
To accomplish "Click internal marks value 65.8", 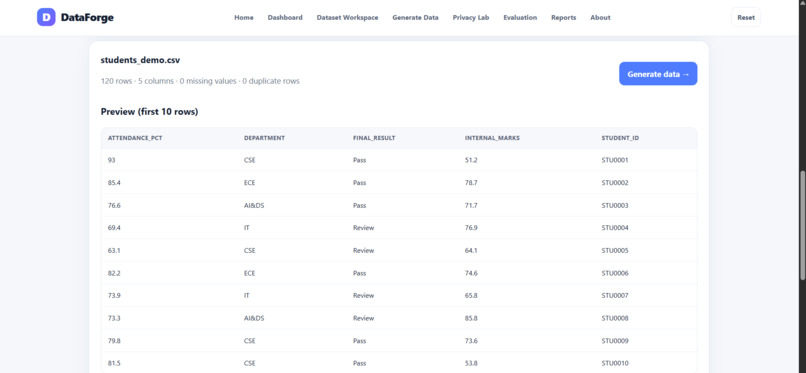I will tap(471, 296).
